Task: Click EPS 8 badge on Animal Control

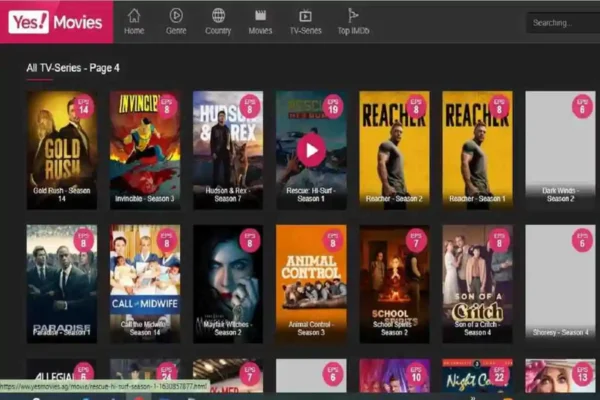Action: (333, 240)
